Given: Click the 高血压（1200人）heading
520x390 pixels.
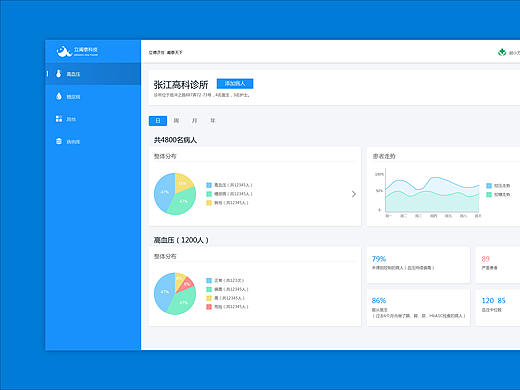Looking at the screenshot, I should click(181, 240).
